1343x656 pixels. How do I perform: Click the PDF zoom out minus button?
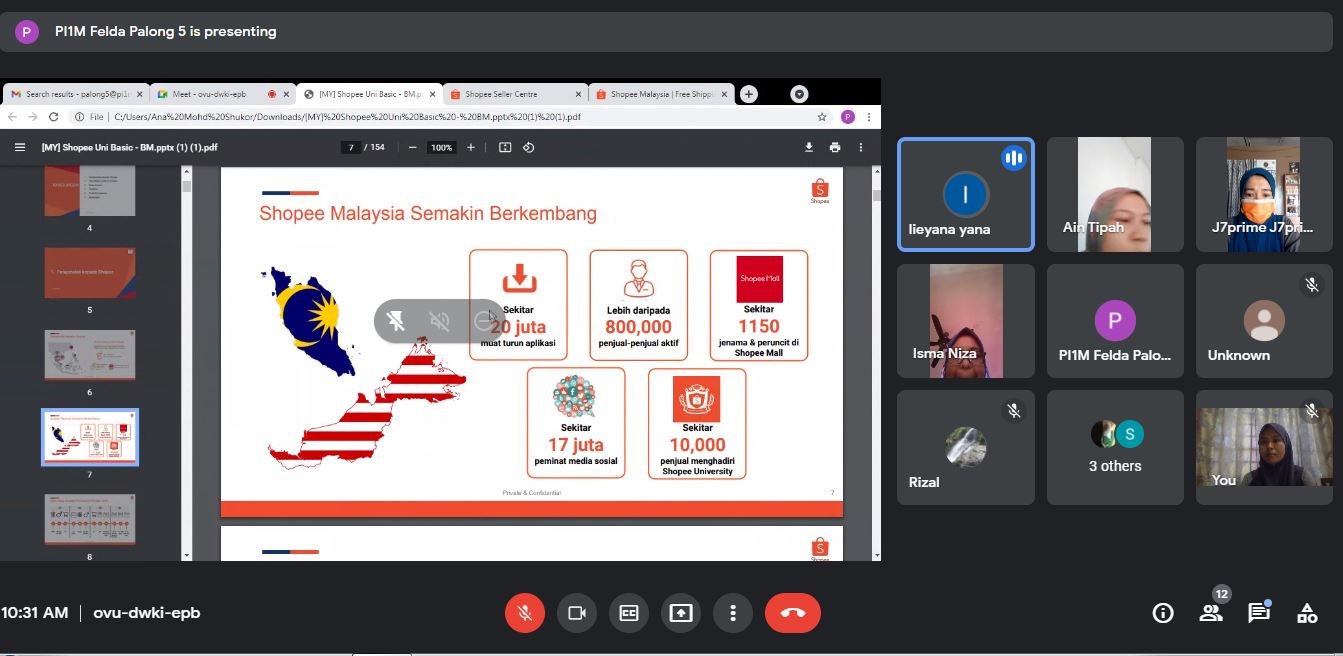413,147
